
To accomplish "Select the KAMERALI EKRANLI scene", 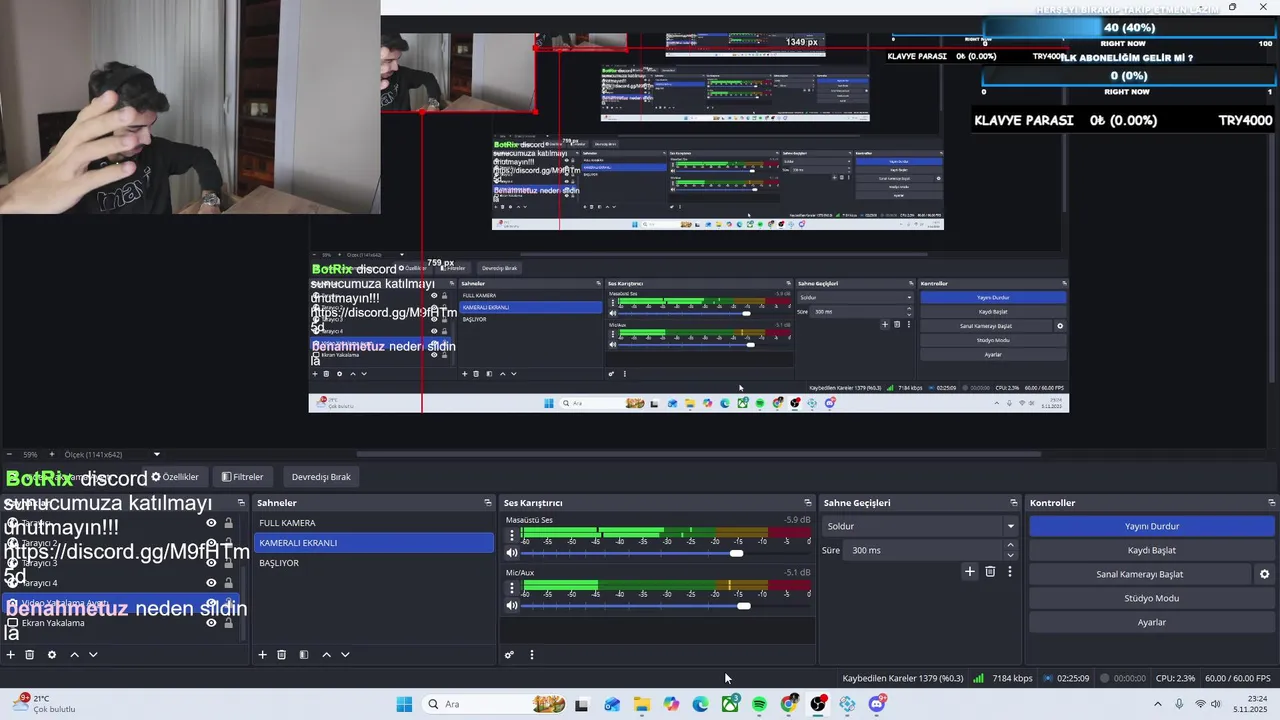I will tap(374, 543).
